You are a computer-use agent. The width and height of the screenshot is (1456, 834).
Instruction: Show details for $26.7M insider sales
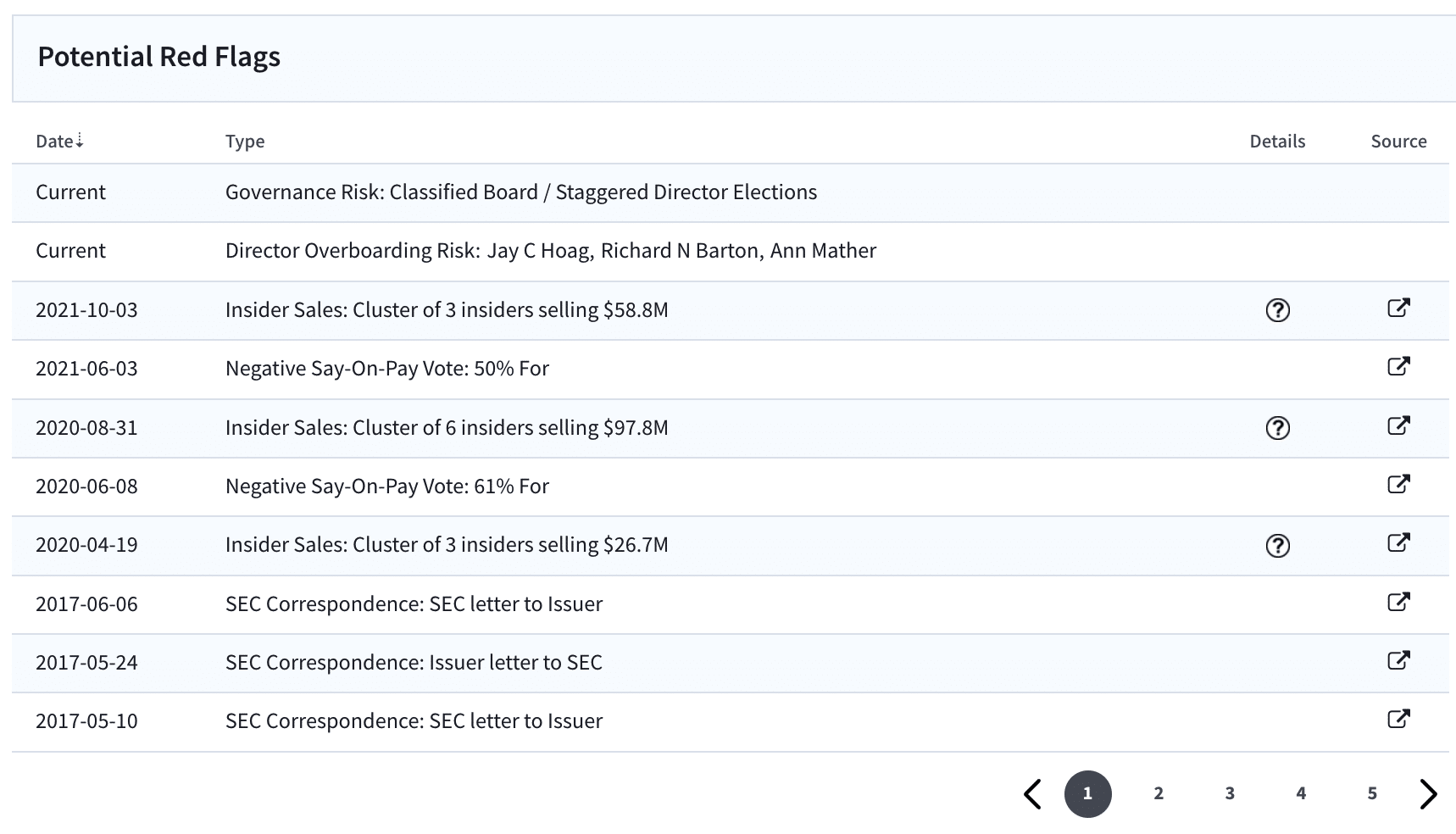click(x=1277, y=546)
